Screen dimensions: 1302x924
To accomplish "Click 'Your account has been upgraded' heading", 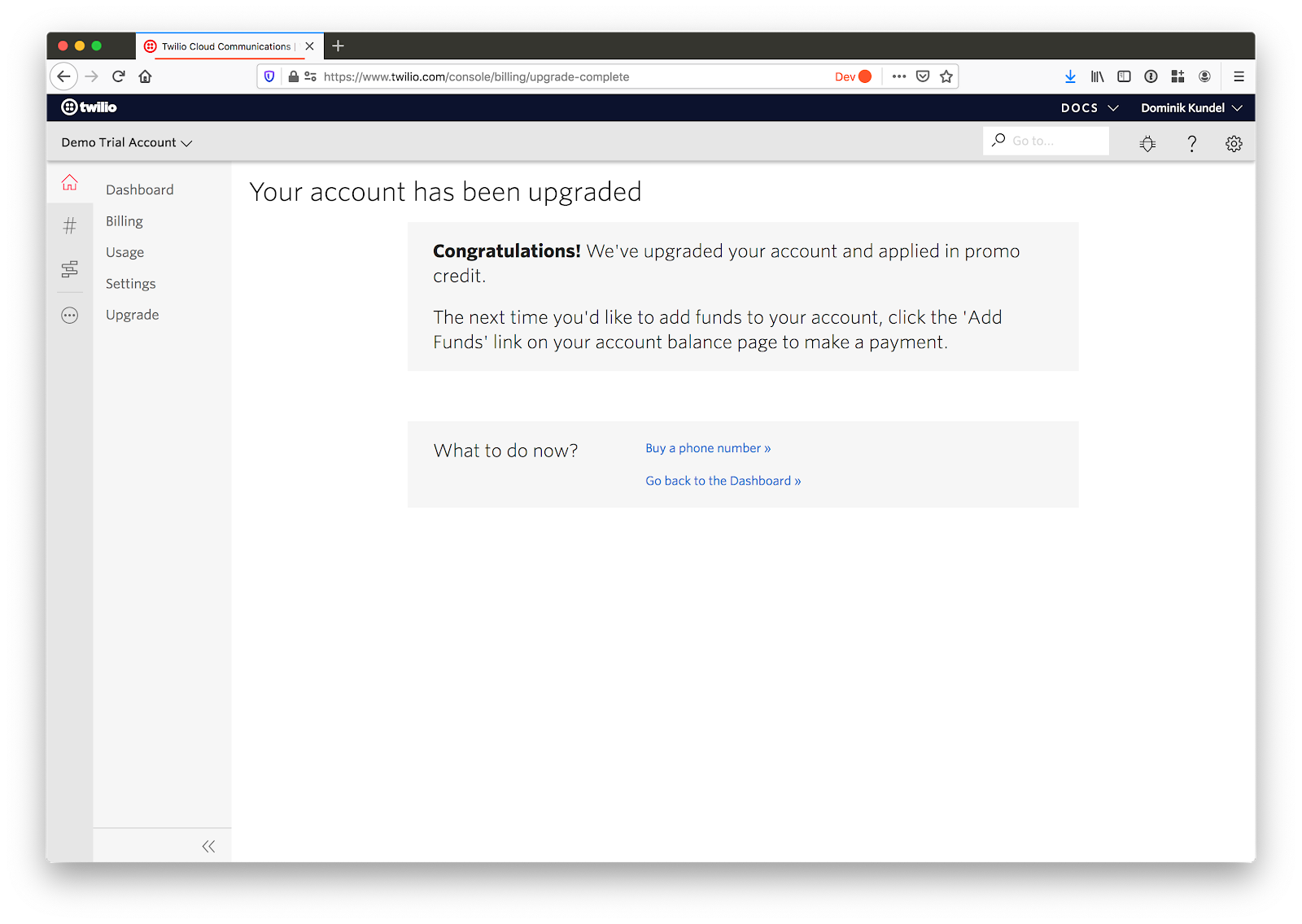I will pos(445,192).
